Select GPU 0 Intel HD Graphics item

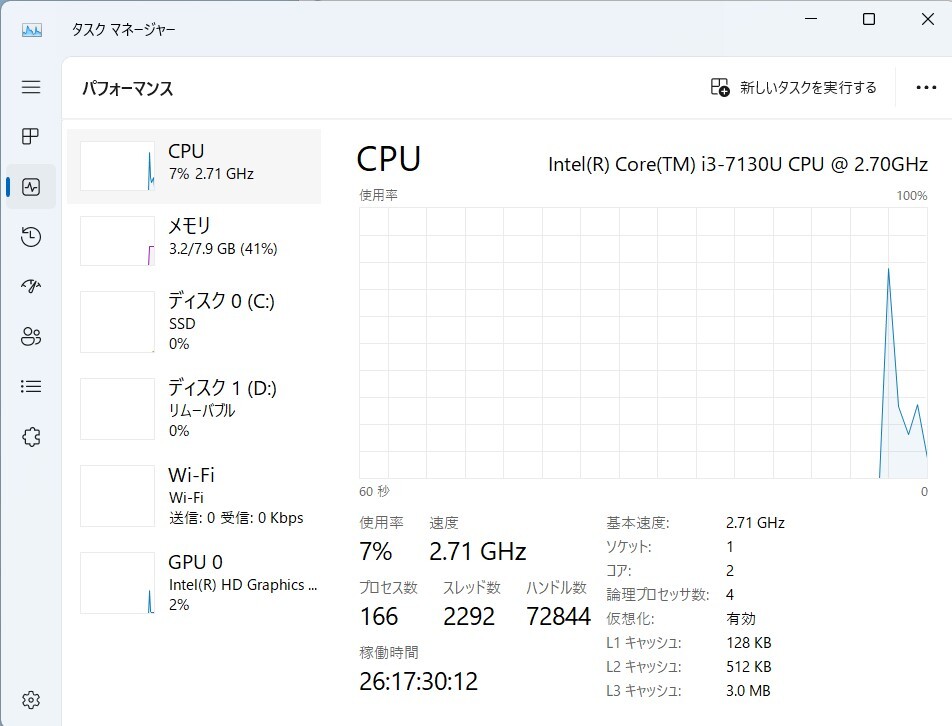194,583
